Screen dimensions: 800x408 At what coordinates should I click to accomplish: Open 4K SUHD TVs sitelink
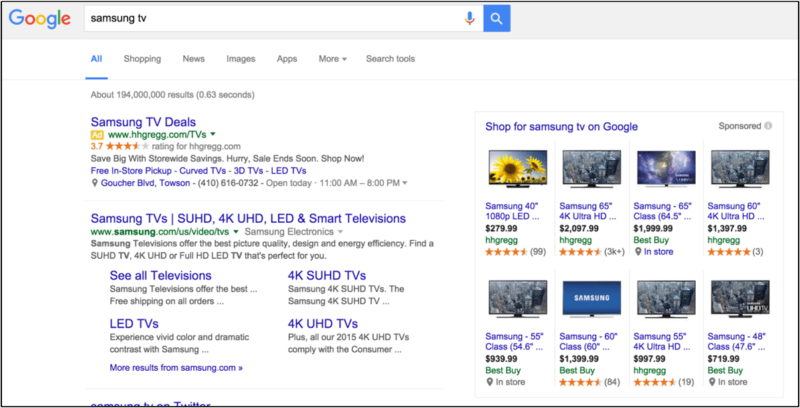click(327, 275)
